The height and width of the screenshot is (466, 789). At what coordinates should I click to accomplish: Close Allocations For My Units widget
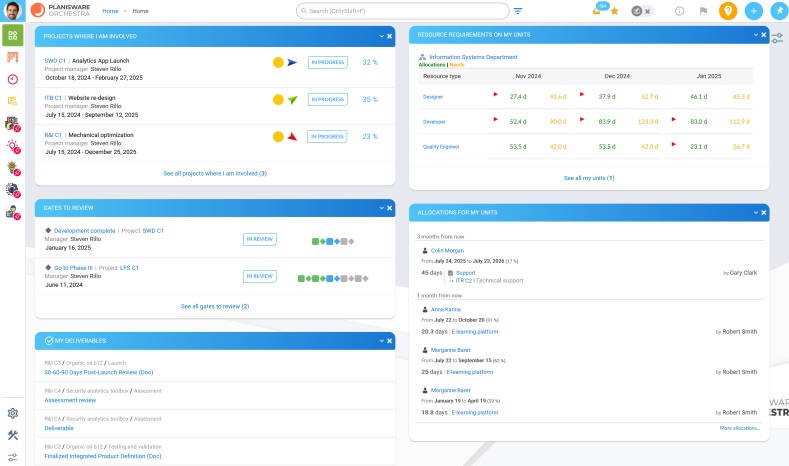pyautogui.click(x=764, y=212)
